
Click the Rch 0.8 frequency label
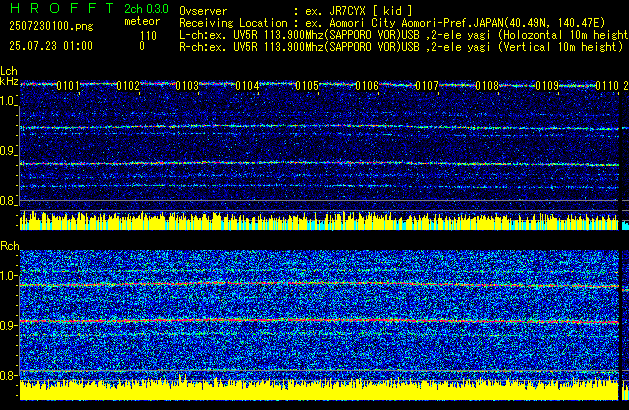8,375
